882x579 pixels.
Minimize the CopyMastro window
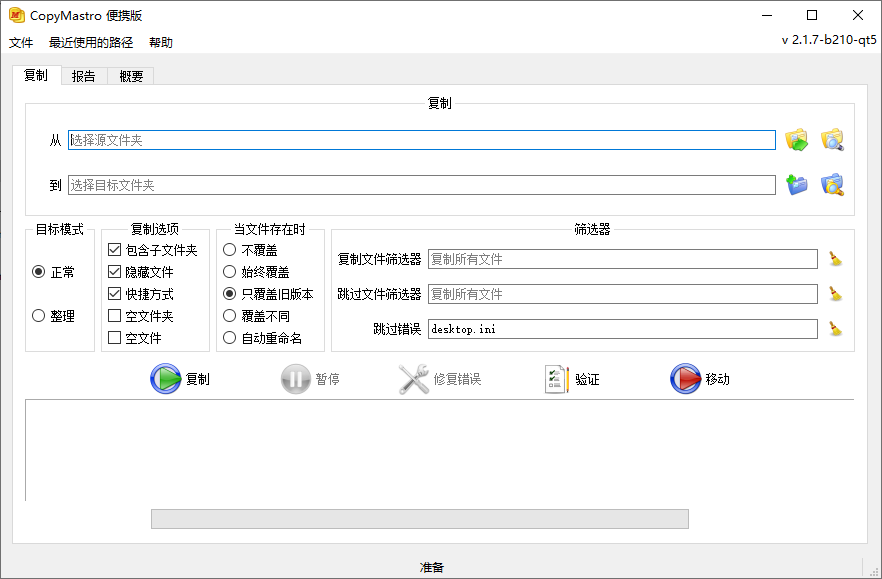click(767, 15)
